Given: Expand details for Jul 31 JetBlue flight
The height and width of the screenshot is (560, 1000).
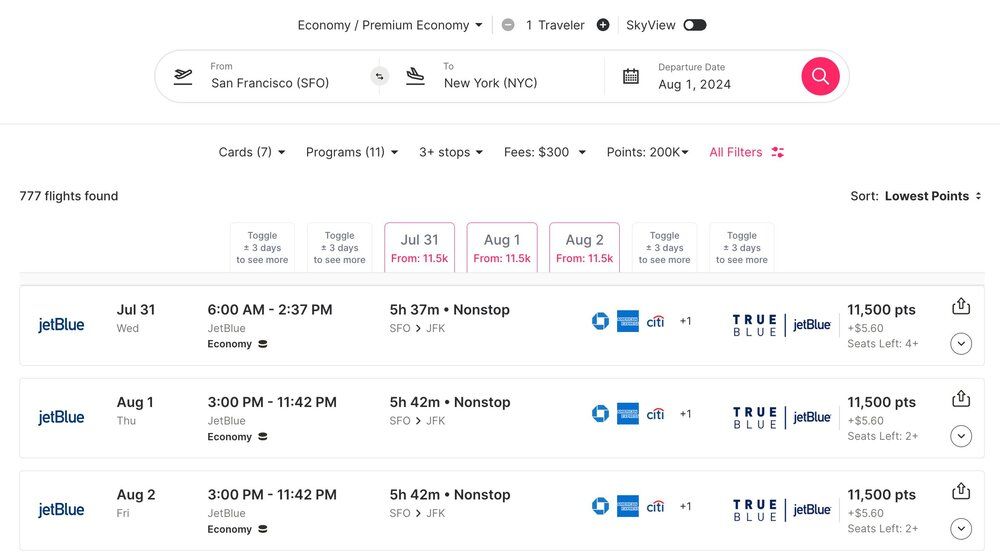Looking at the screenshot, I should [961, 344].
